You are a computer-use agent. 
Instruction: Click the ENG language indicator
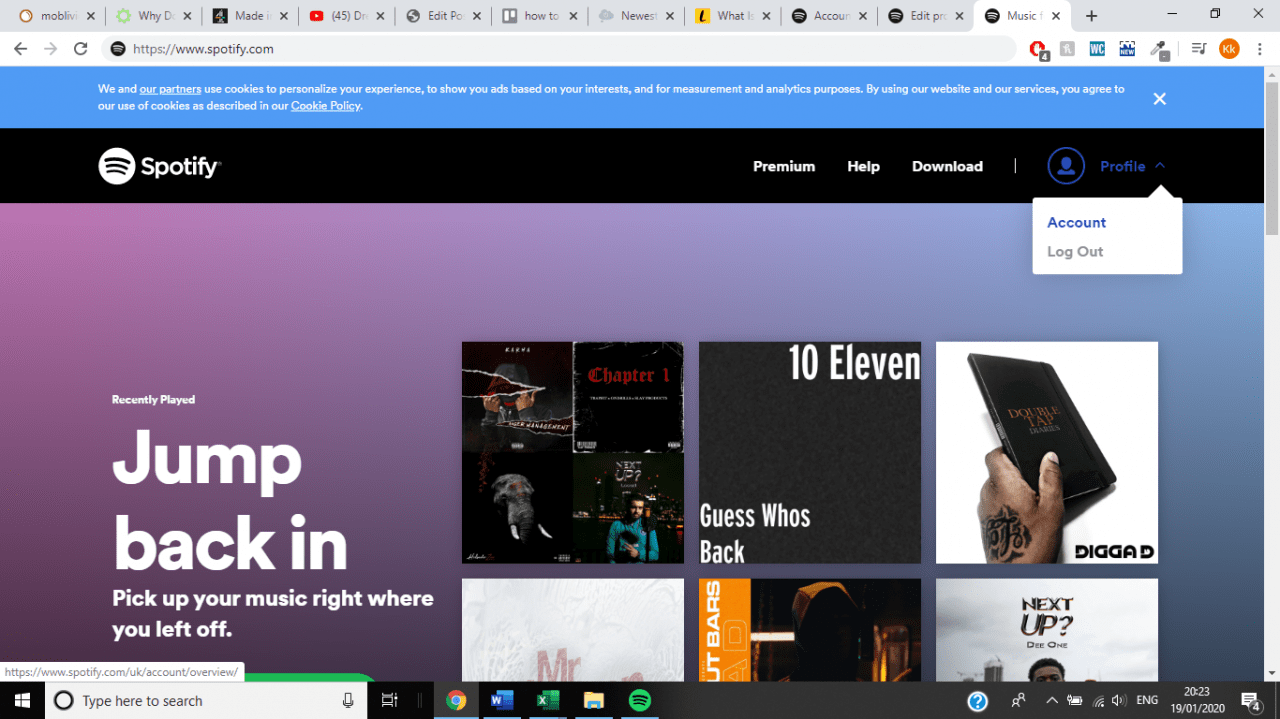point(1148,700)
